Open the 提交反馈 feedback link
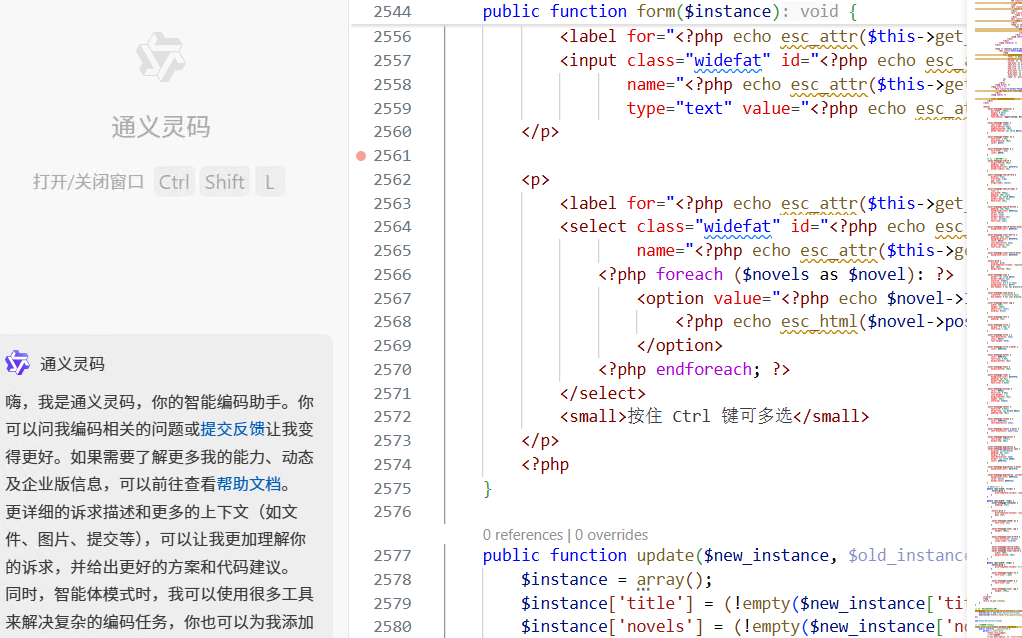 tap(233, 429)
